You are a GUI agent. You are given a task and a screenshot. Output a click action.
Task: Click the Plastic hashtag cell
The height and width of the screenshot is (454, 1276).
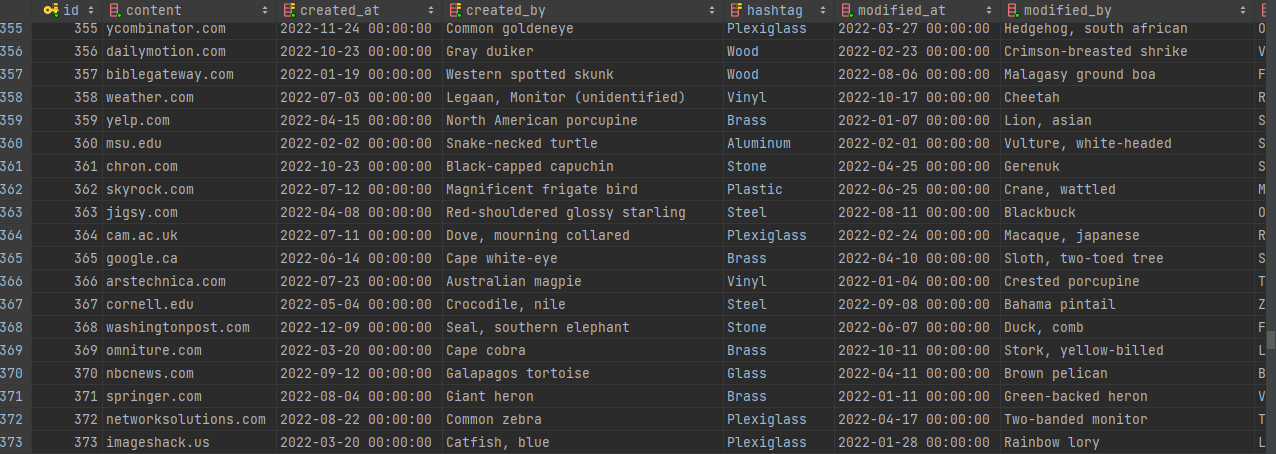(778, 189)
